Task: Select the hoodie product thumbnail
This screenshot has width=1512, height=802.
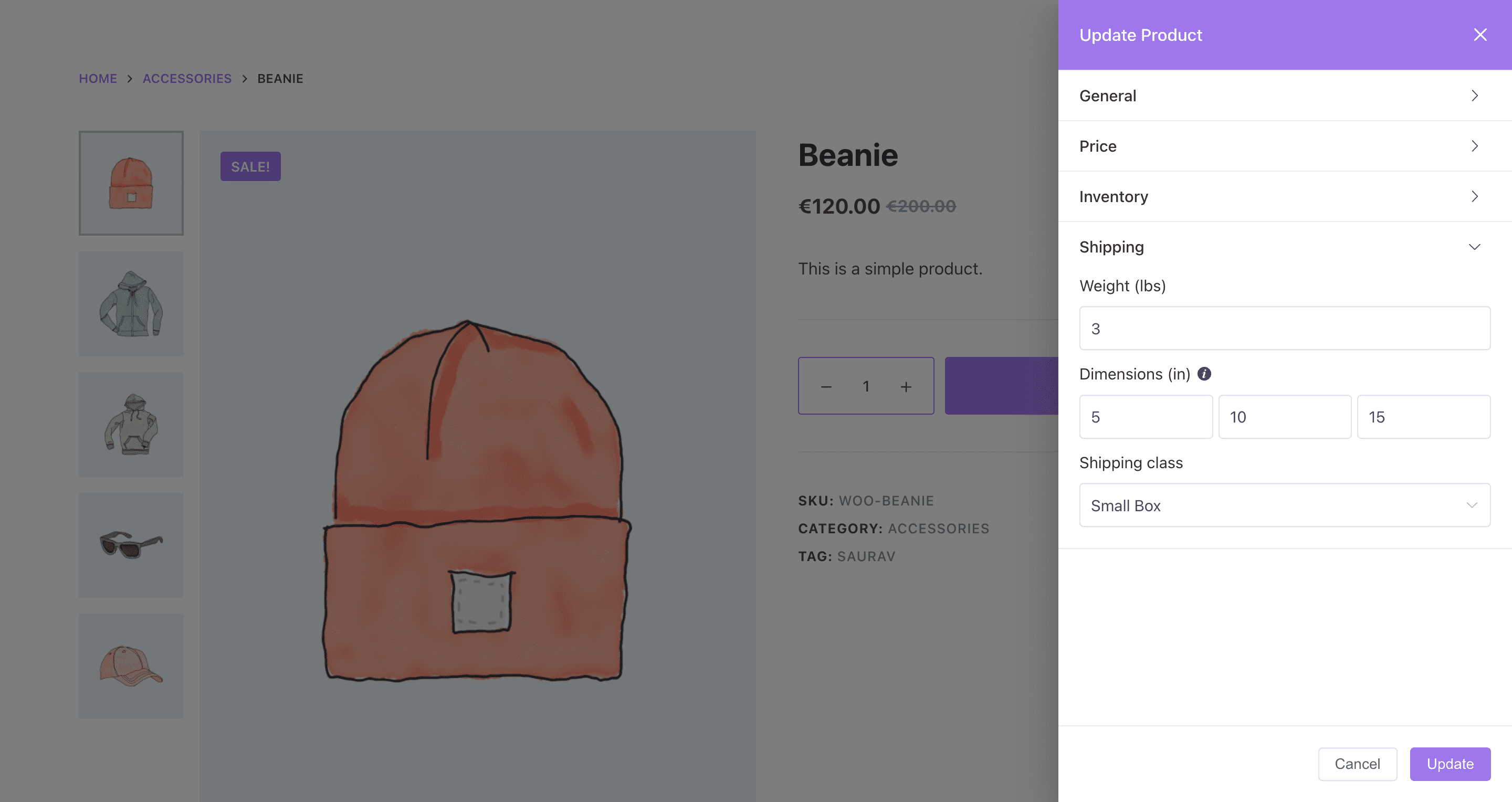Action: [131, 303]
